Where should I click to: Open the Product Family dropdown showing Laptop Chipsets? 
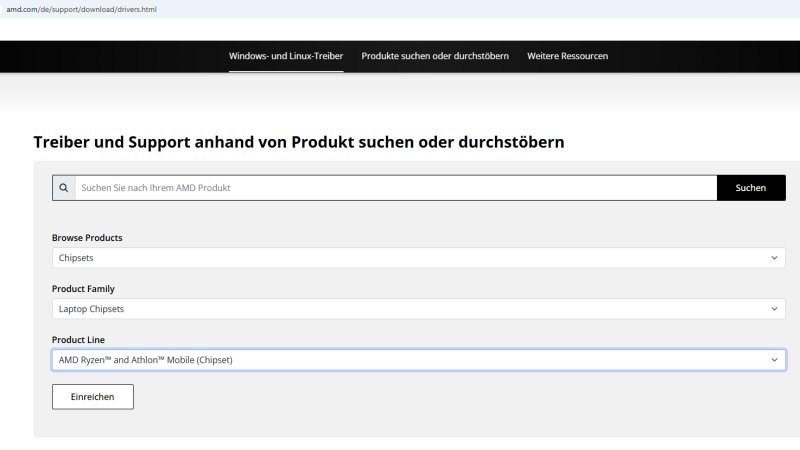[418, 309]
